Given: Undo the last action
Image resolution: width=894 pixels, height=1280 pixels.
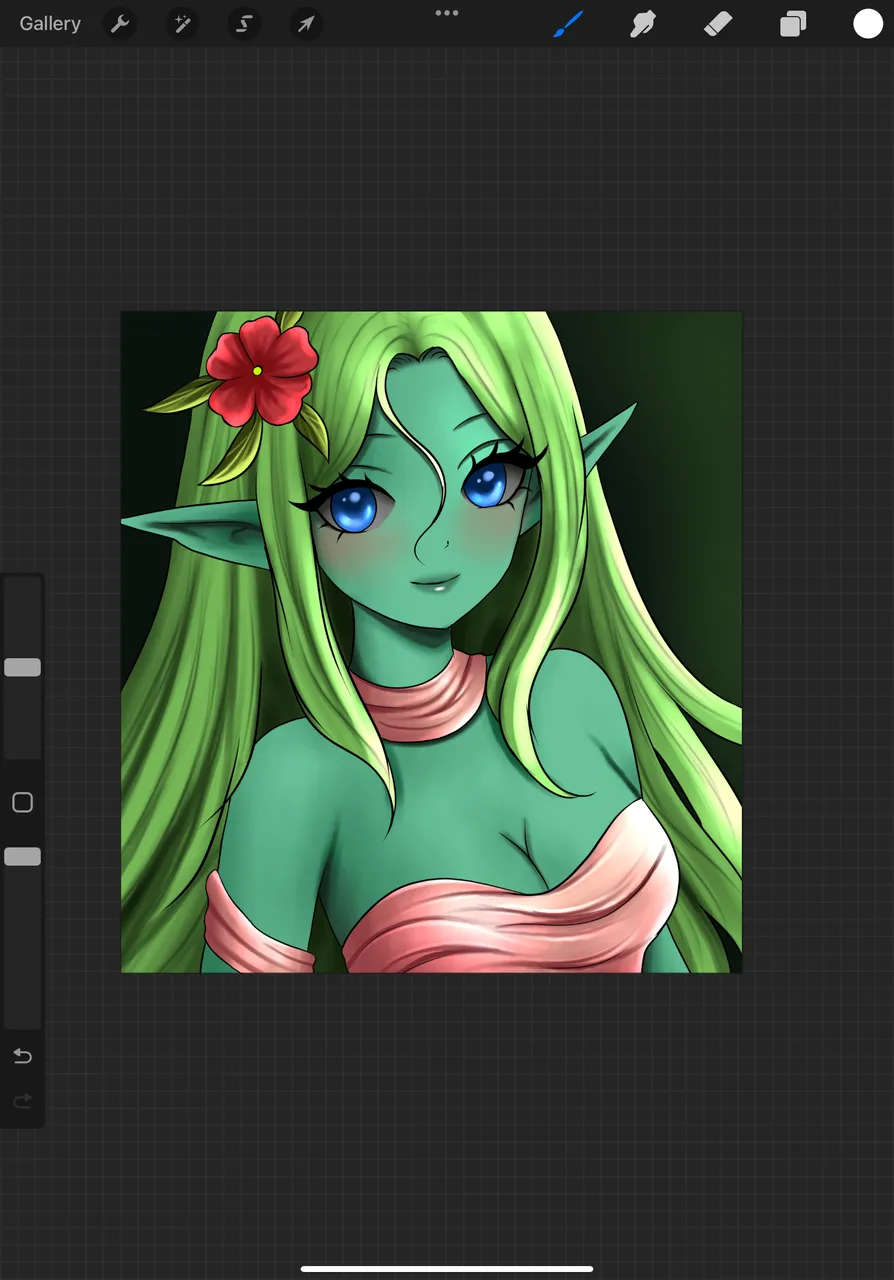Looking at the screenshot, I should (x=22, y=1056).
